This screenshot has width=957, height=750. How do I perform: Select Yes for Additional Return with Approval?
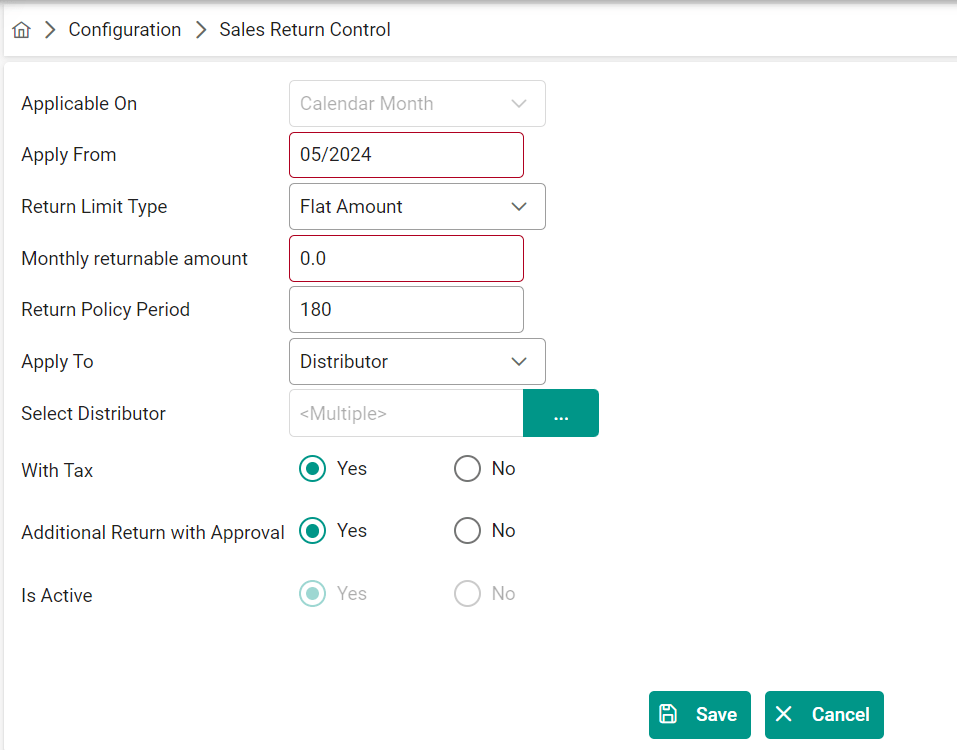tap(312, 531)
